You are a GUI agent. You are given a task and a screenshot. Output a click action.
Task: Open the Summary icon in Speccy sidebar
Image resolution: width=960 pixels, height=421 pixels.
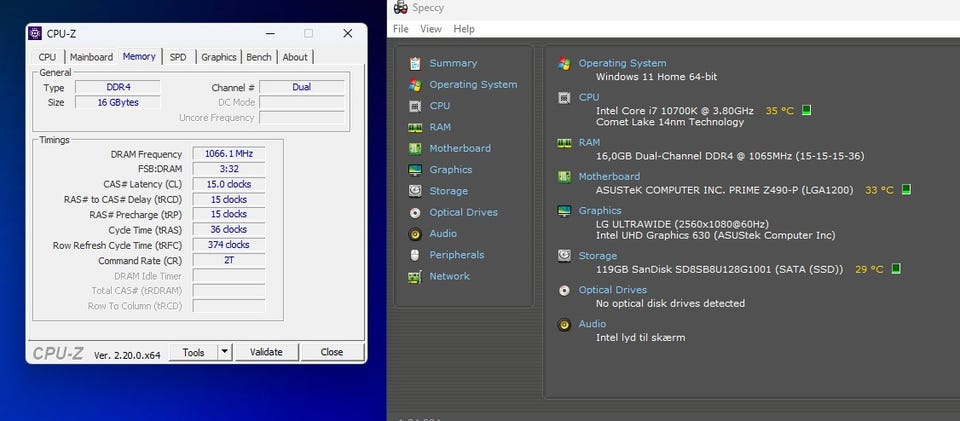(x=415, y=64)
